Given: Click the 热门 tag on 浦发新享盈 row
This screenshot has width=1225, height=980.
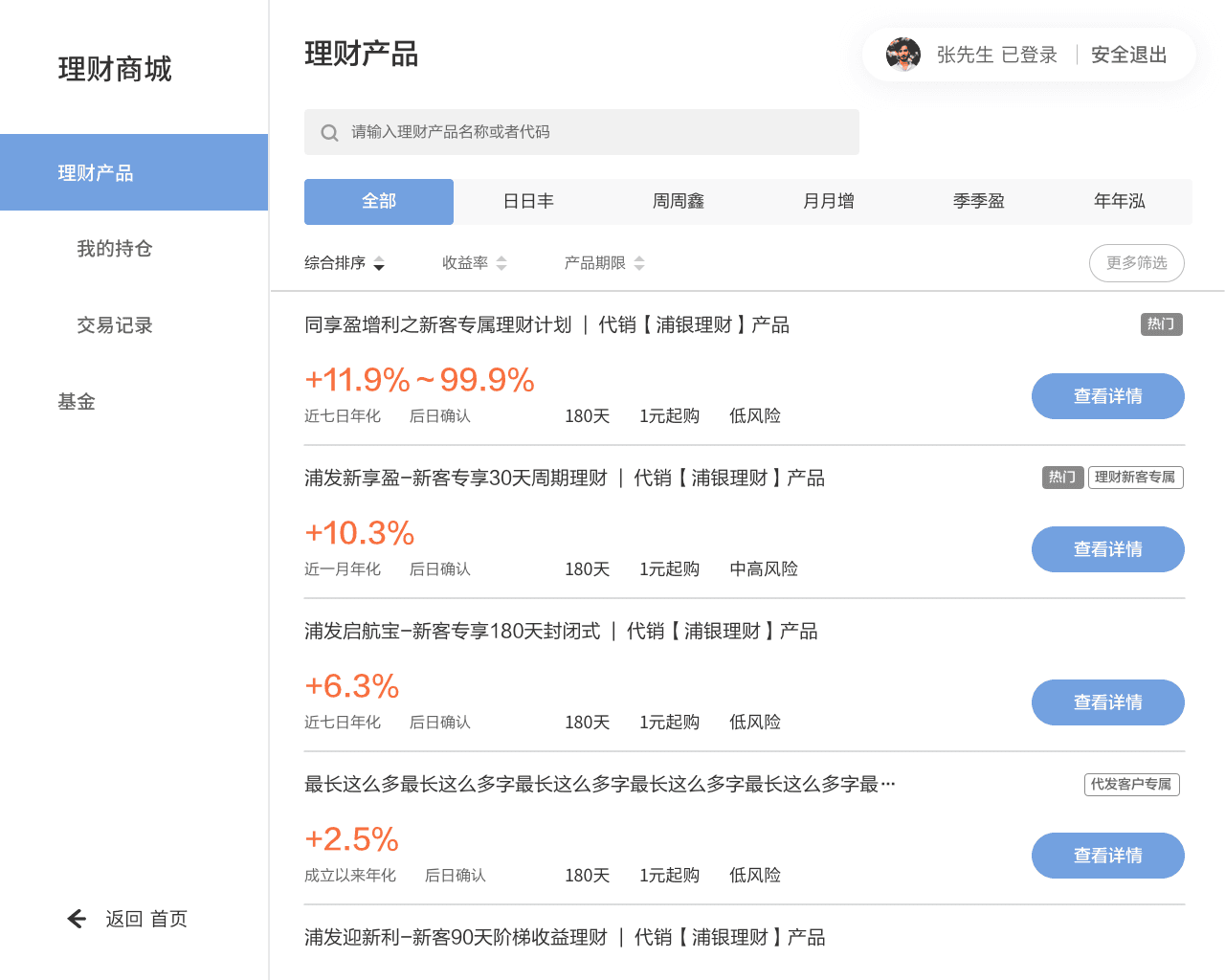Looking at the screenshot, I should (1063, 478).
